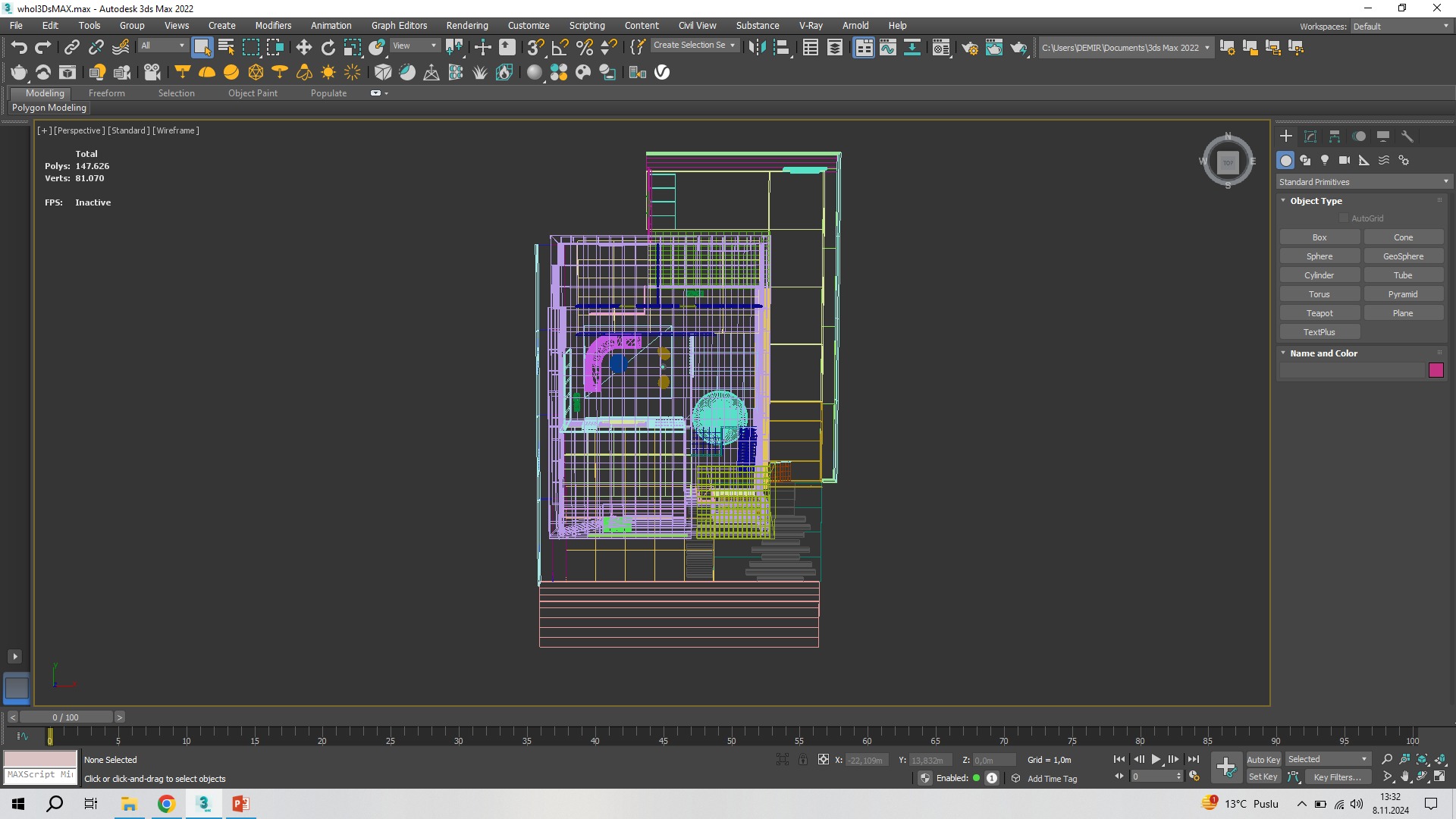Viewport: 1456px width, 819px height.
Task: Toggle the selection lock icon
Action: pos(802,759)
